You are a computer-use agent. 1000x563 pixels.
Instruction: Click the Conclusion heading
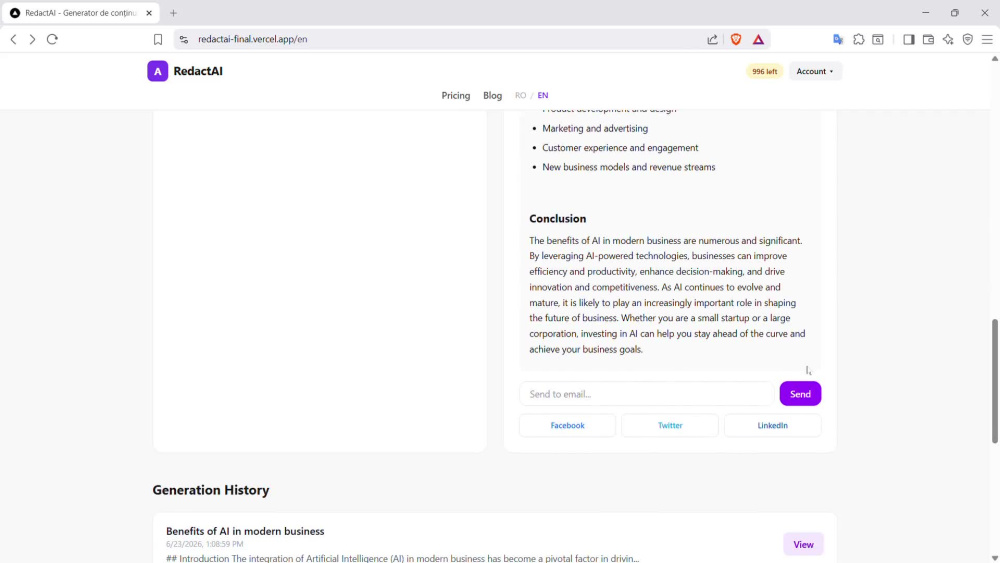tap(557, 219)
